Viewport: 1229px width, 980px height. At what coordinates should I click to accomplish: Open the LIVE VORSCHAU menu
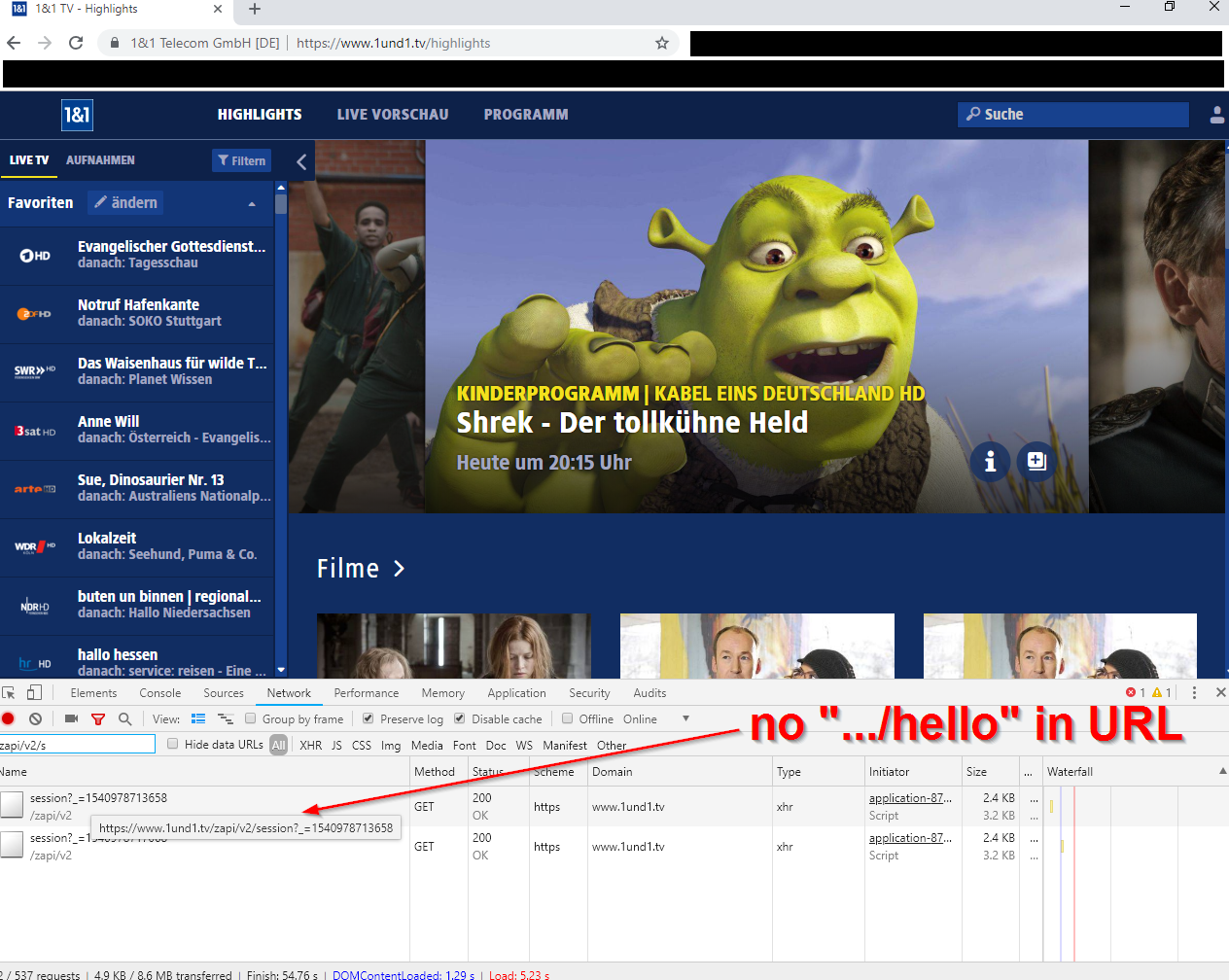tap(393, 115)
